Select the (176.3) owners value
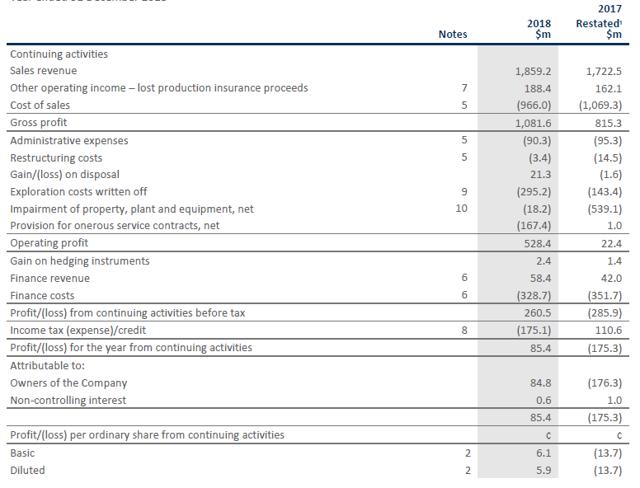Screen dimensions: 640x488 point(605,383)
